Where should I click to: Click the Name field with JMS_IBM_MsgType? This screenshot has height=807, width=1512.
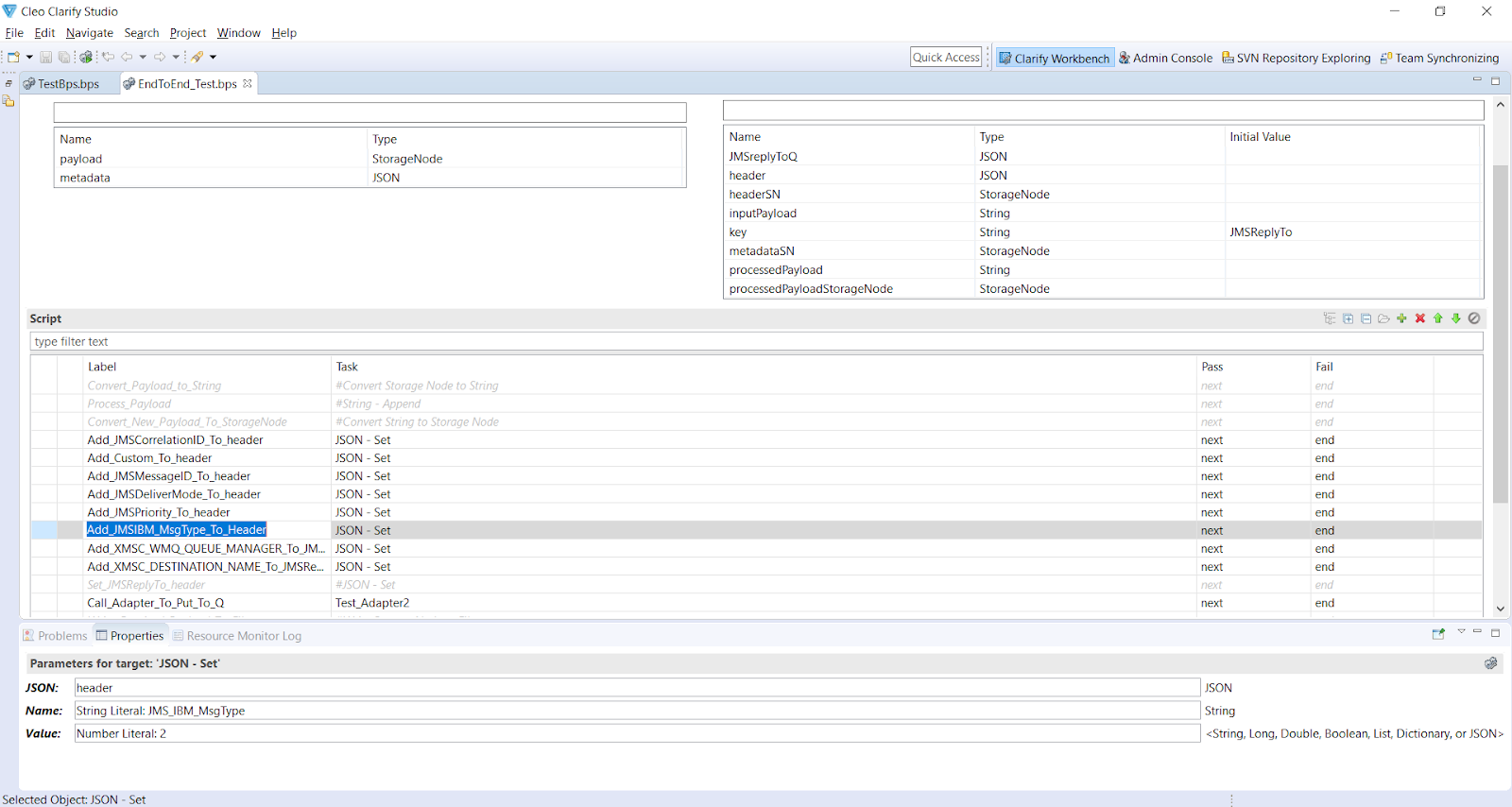(637, 711)
